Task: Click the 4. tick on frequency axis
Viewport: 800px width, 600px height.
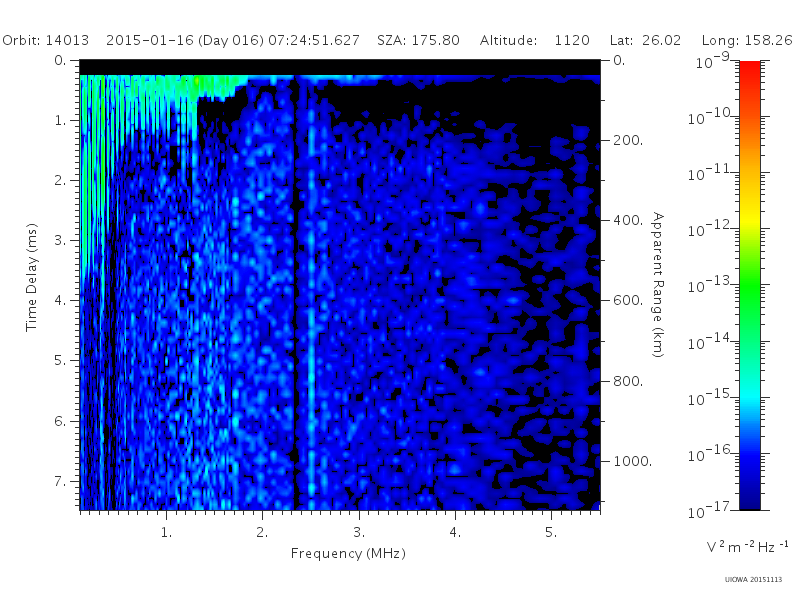Action: [x=455, y=533]
